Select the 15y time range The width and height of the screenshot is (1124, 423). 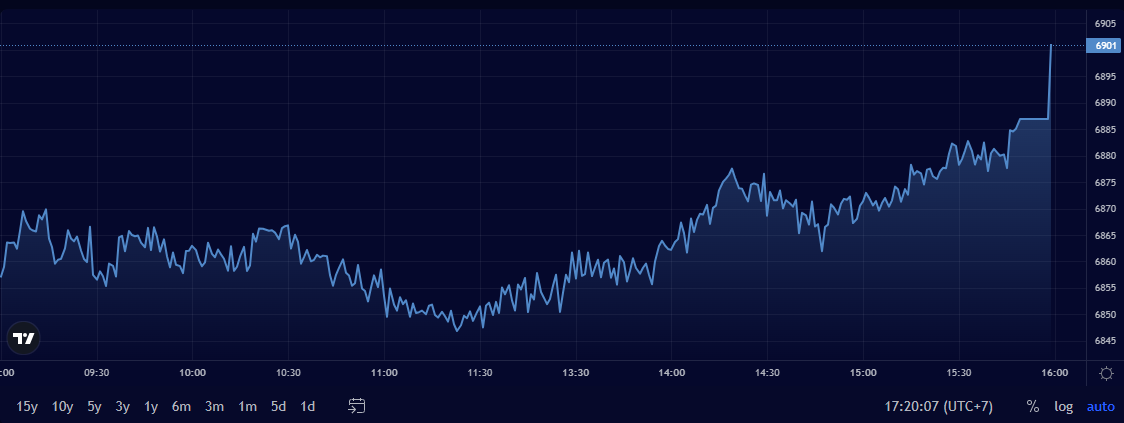(x=27, y=407)
